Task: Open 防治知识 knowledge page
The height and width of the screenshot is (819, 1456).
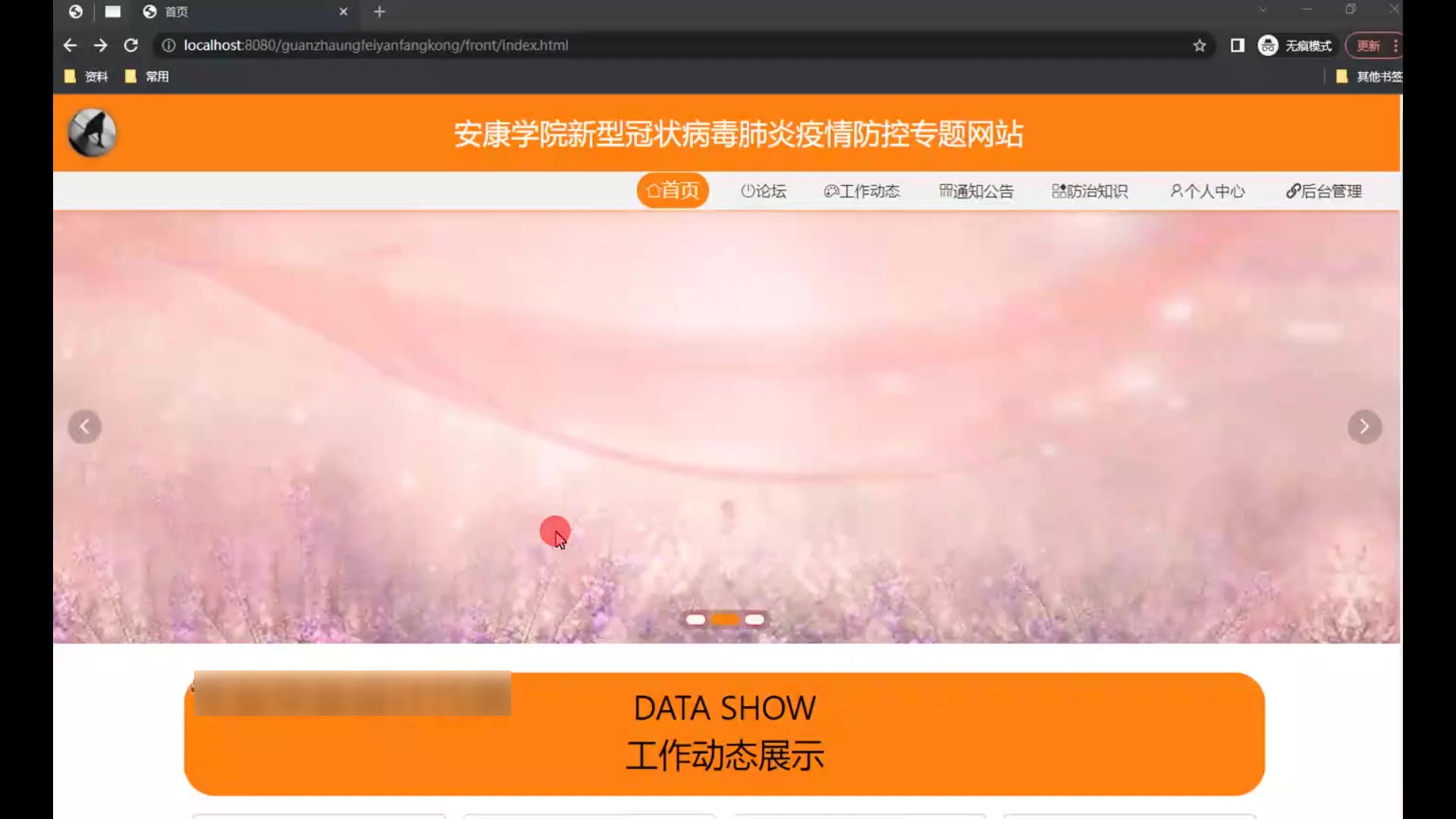Action: (x=1090, y=191)
